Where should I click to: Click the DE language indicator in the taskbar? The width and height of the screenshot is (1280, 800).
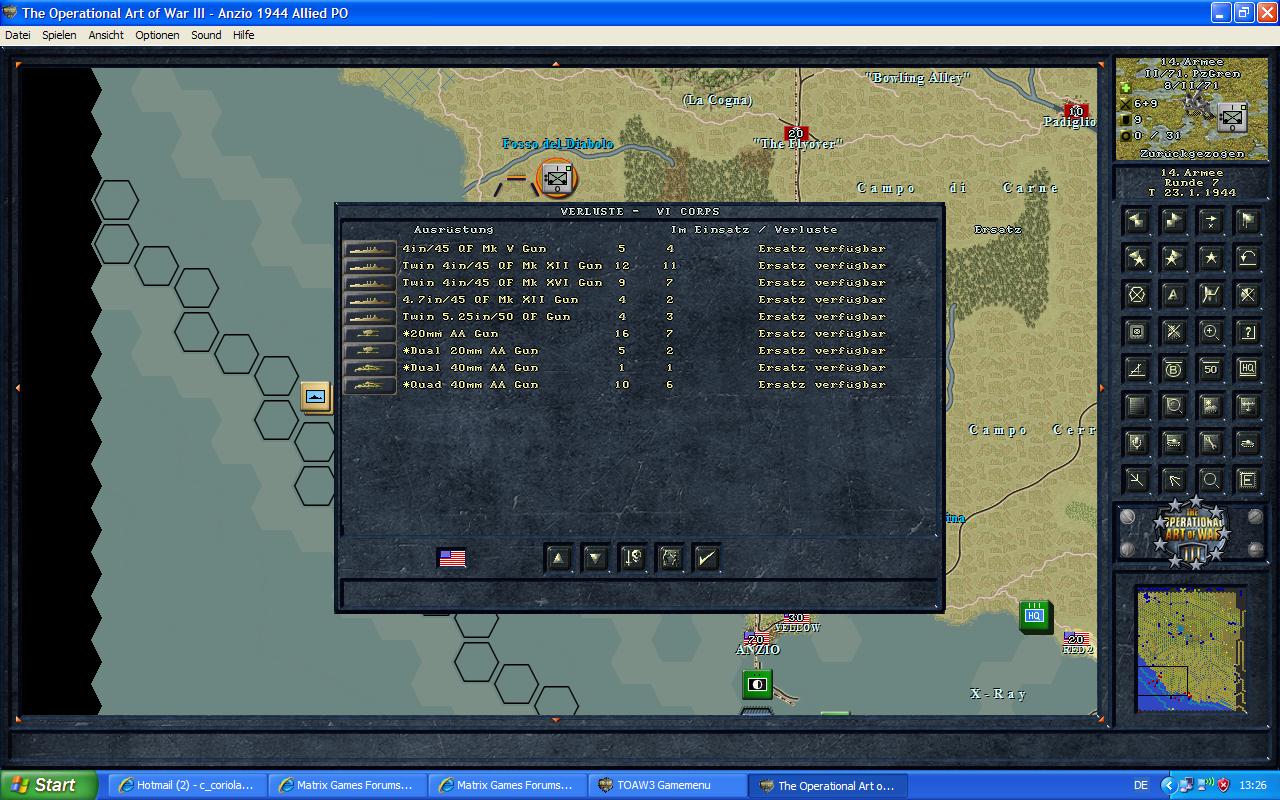[1141, 785]
